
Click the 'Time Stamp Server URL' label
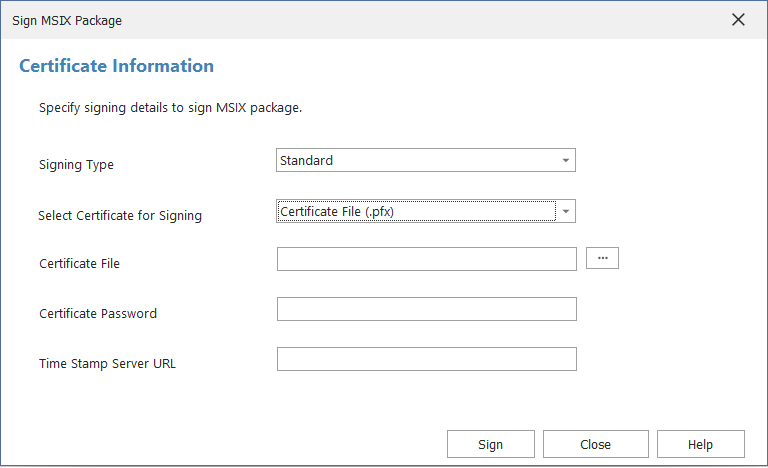[x=107, y=363]
